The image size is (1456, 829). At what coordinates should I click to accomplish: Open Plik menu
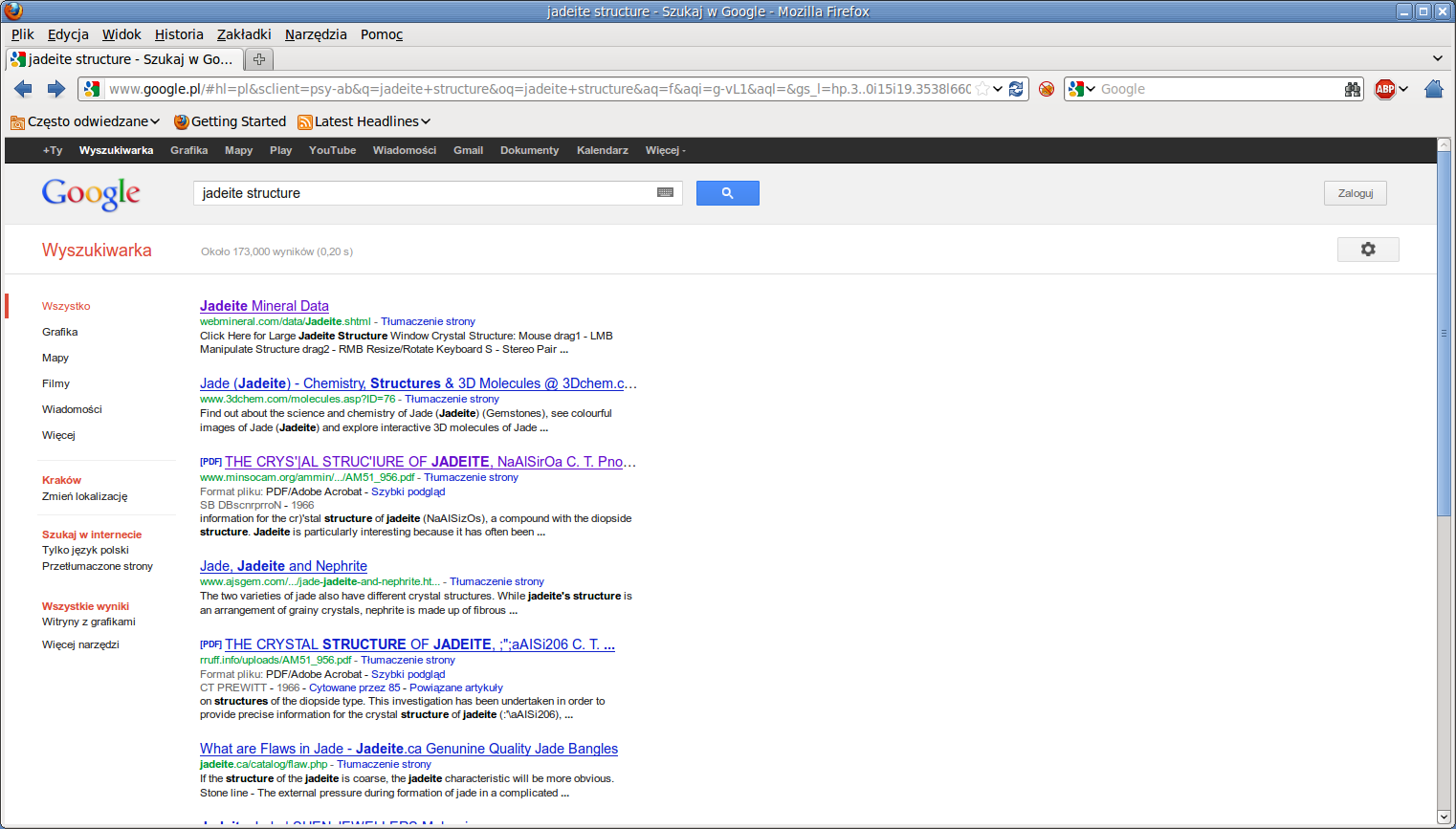point(23,34)
